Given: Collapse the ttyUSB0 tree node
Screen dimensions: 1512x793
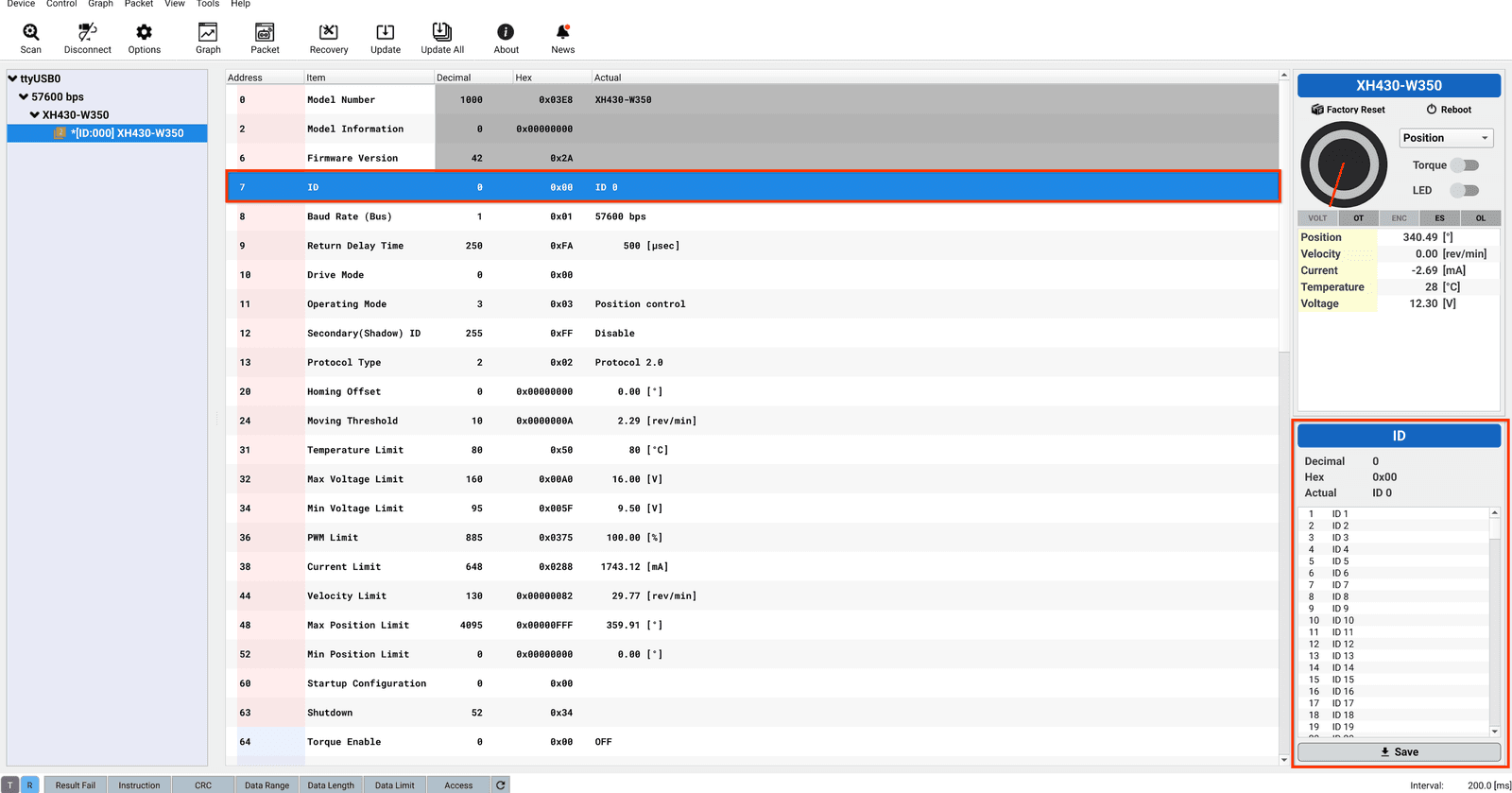Looking at the screenshot, I should (x=12, y=78).
